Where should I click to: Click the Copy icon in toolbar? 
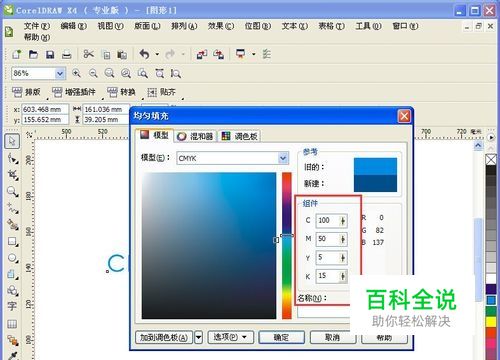click(x=106, y=55)
